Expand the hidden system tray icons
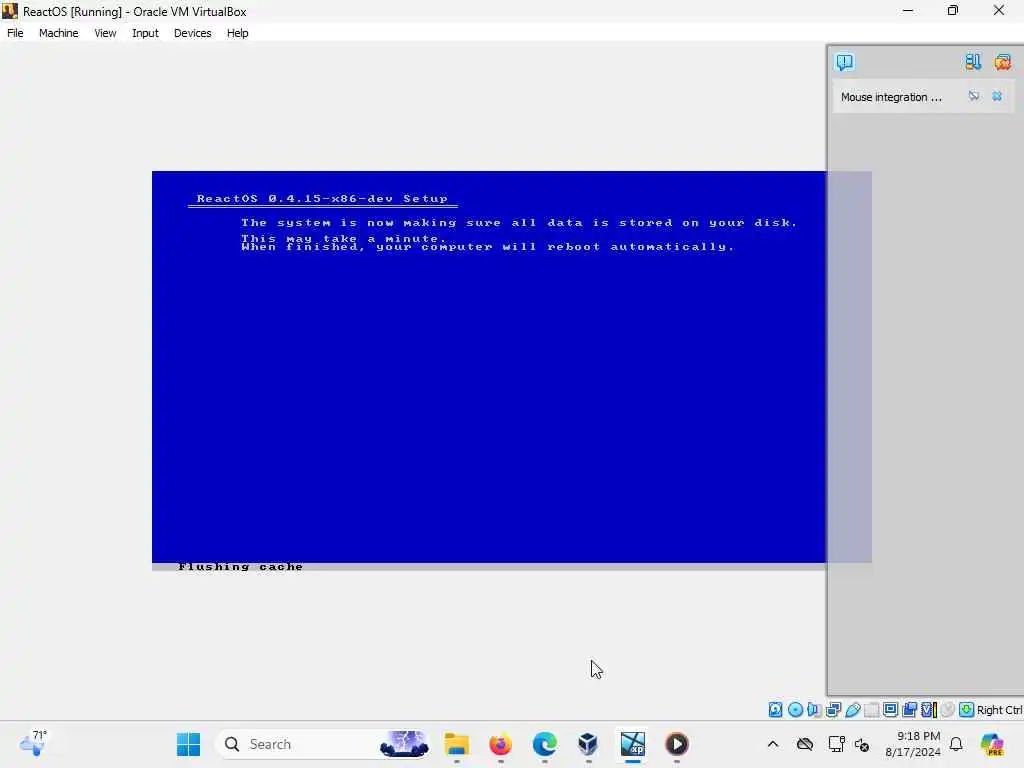Image resolution: width=1024 pixels, height=768 pixels. [x=773, y=744]
